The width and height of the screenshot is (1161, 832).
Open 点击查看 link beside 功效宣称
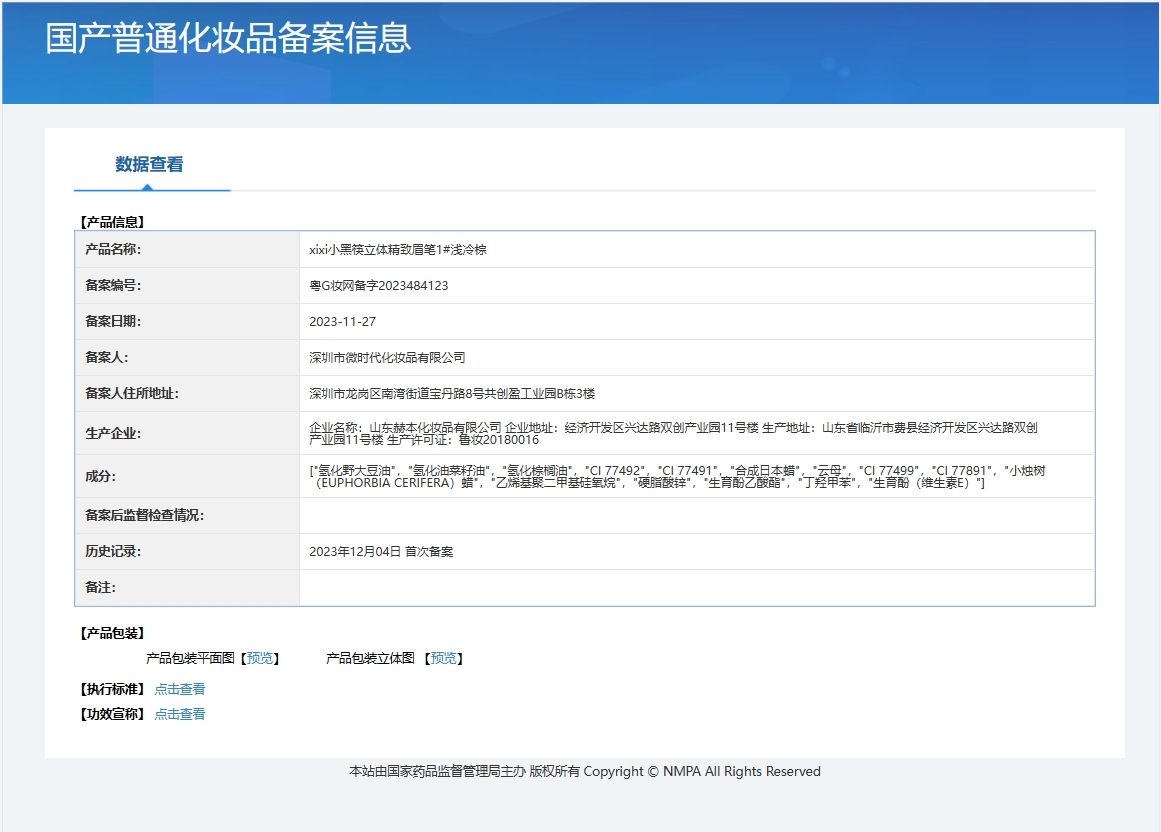(180, 714)
